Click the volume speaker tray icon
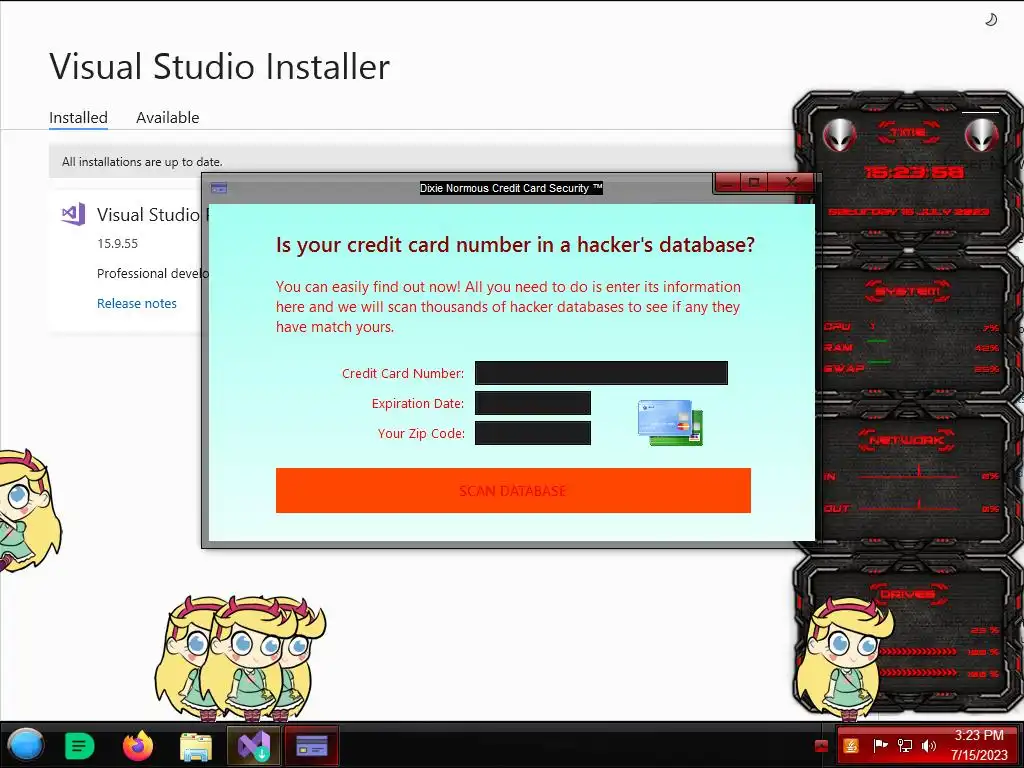 [929, 746]
